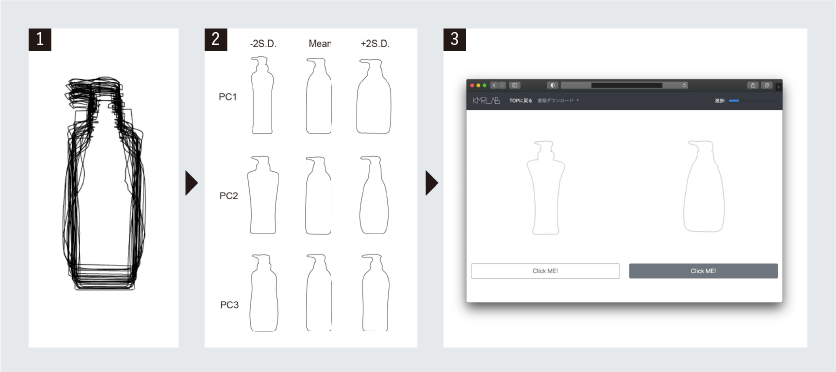The width and height of the screenshot is (836, 372).
Task: Go back with the browser back arrow
Action: [x=494, y=85]
